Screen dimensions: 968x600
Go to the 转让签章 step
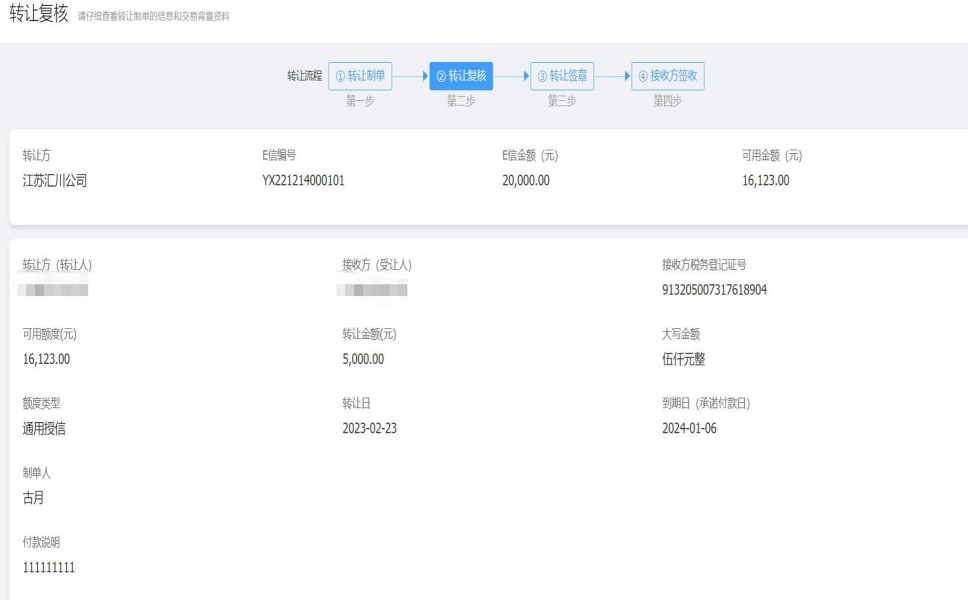click(562, 76)
